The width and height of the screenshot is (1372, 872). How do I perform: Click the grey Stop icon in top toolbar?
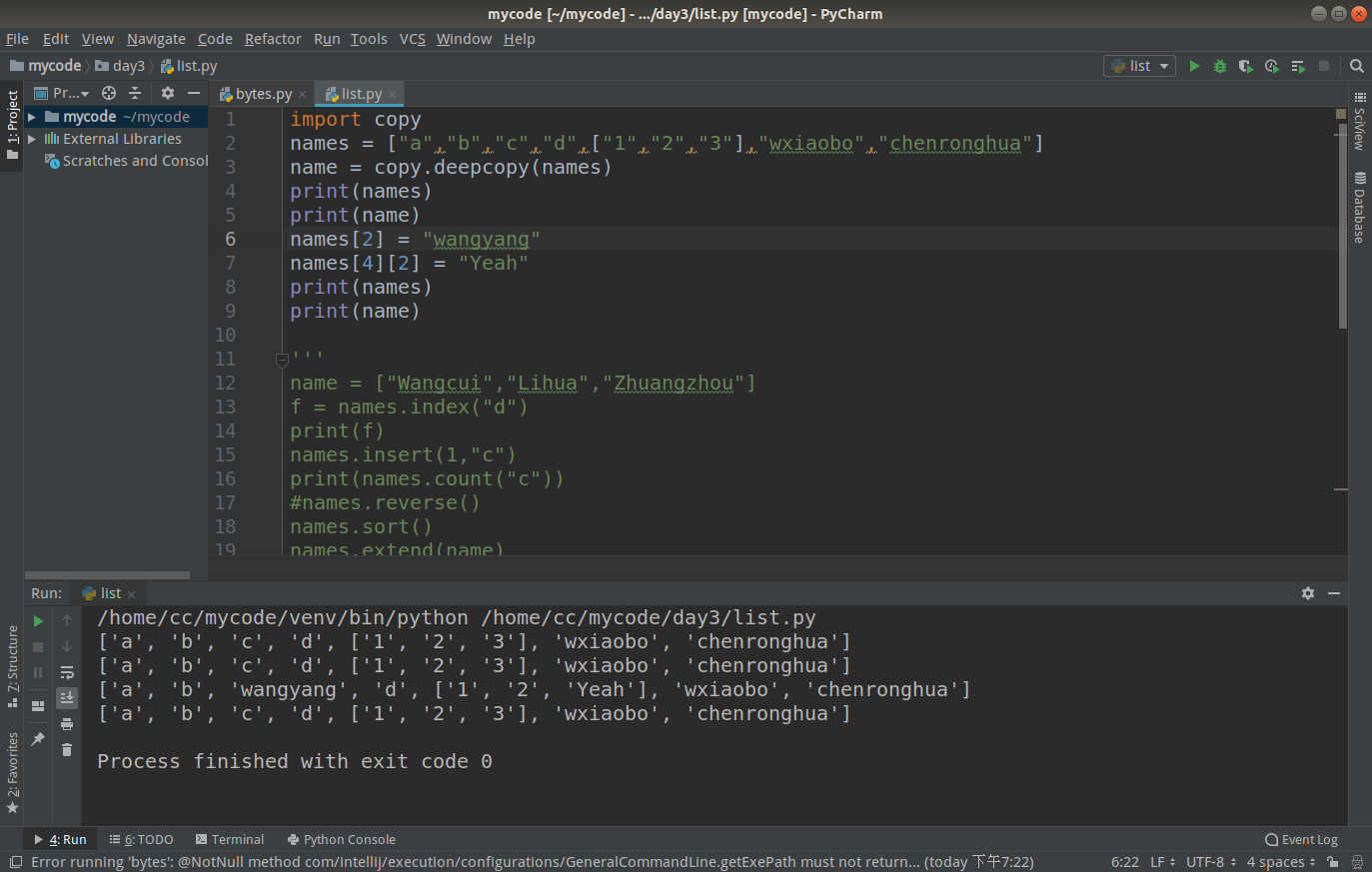click(x=1324, y=66)
